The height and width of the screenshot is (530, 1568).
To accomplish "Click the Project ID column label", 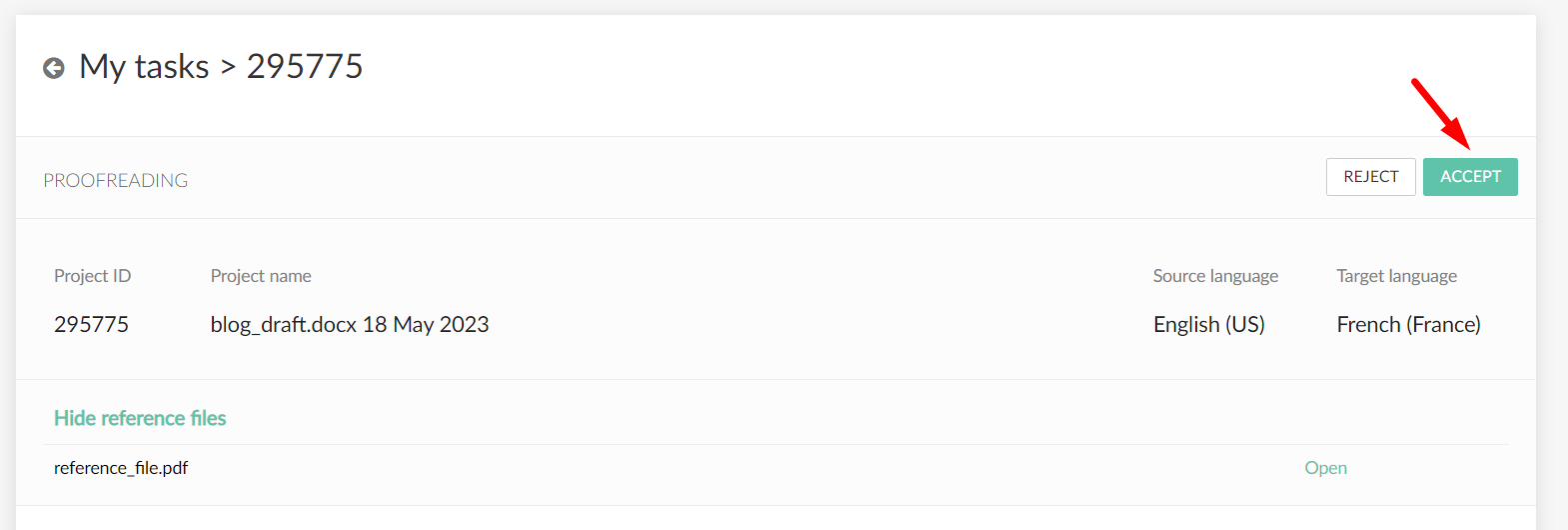I will point(92,276).
